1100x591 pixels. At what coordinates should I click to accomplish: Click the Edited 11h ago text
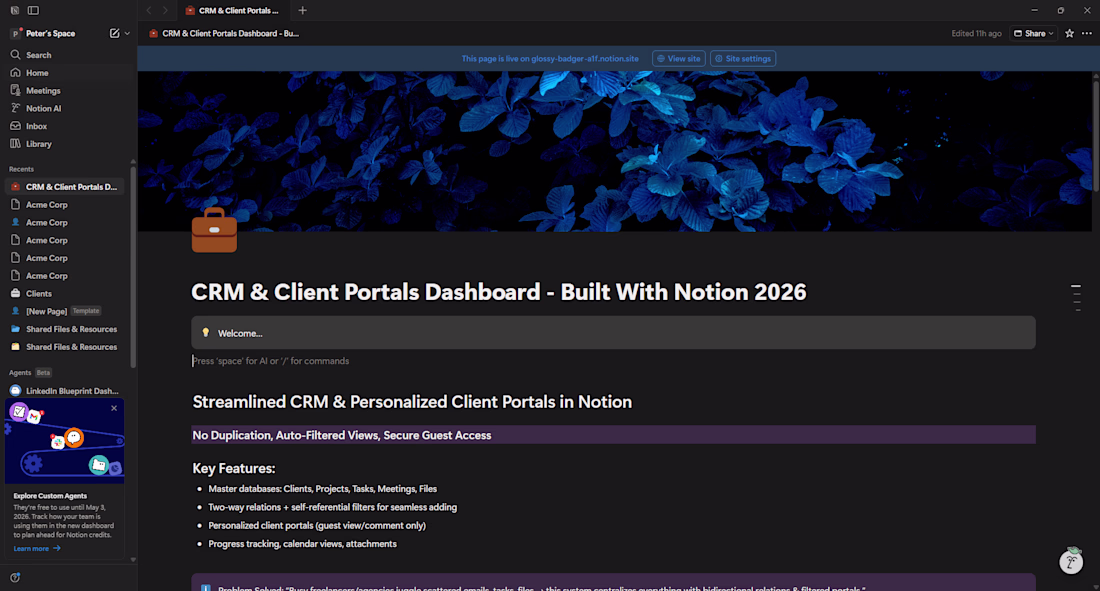pos(976,33)
